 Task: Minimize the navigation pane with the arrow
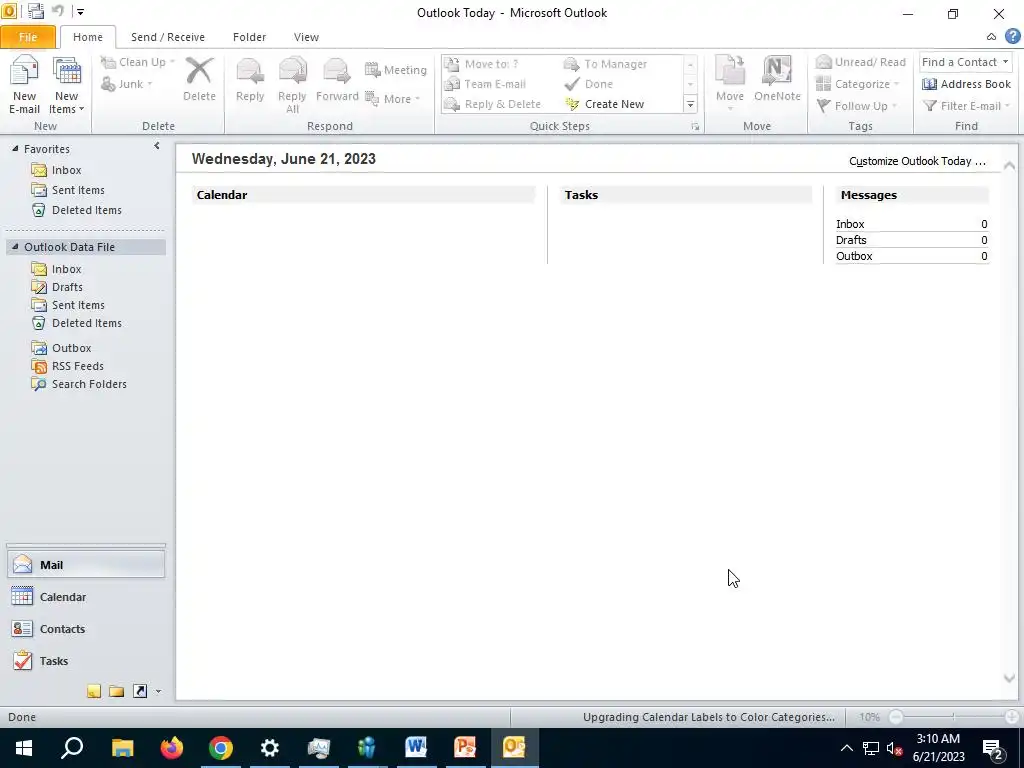pyautogui.click(x=157, y=146)
